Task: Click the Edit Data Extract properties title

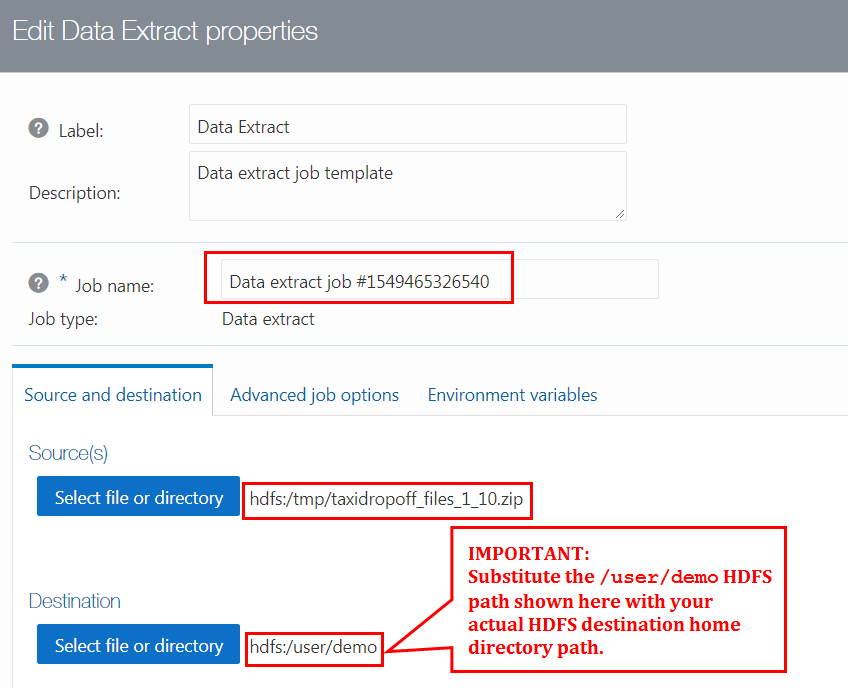Action: pos(165,31)
